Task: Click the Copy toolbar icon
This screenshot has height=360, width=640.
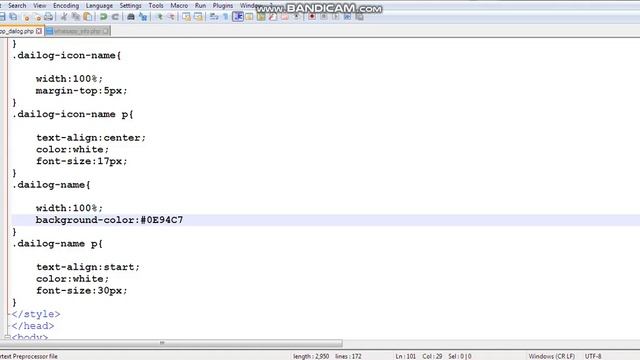Action: [76, 17]
